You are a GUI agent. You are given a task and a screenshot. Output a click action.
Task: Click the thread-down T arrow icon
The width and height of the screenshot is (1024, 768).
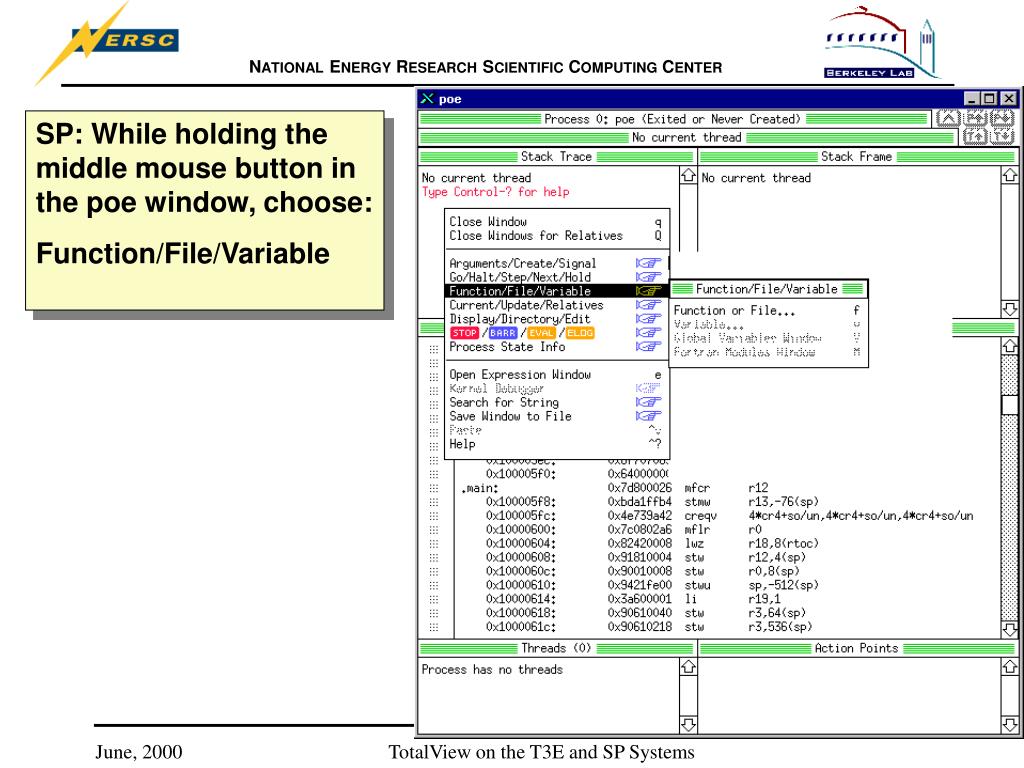[x=1002, y=136]
